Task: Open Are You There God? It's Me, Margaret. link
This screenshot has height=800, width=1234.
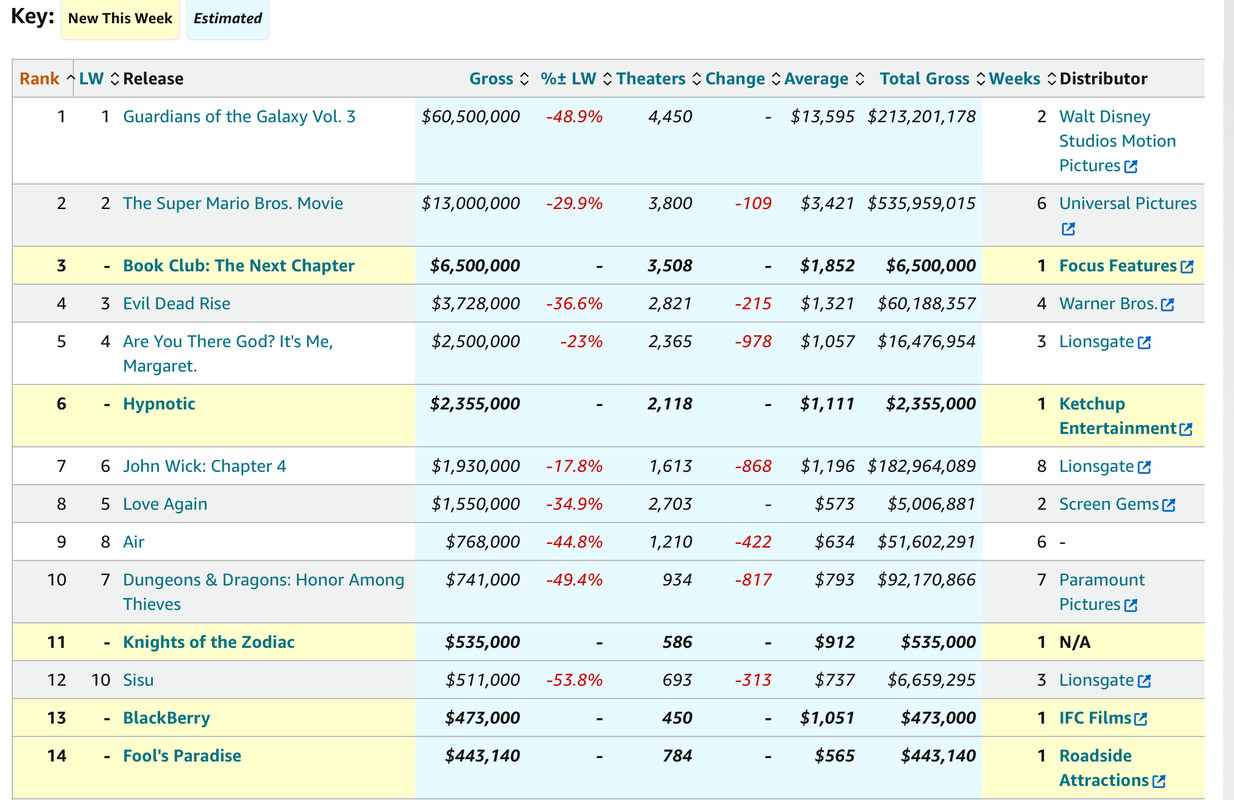Action: point(228,354)
